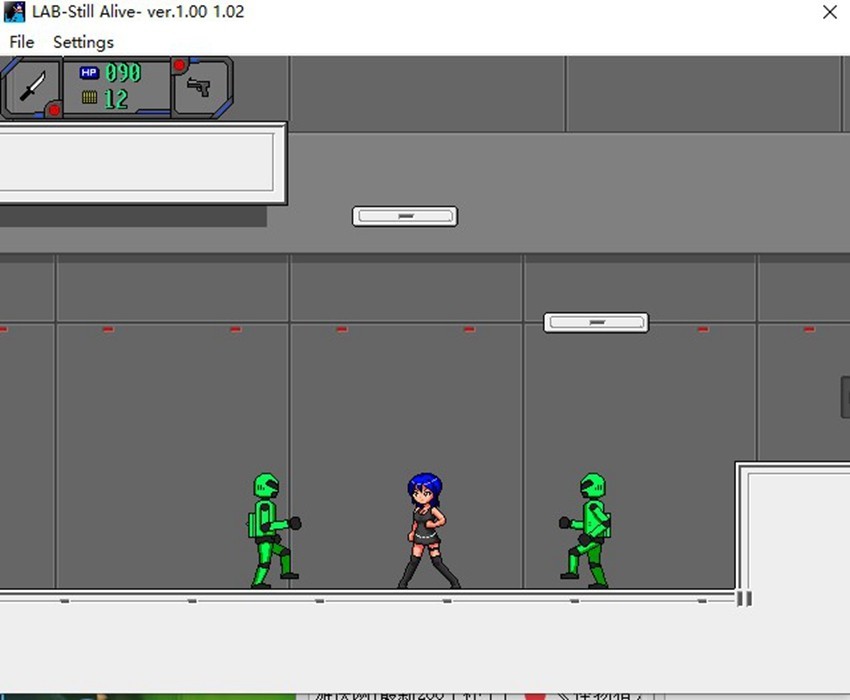Click the ammo bullets icon in HUD
Viewport: 850px width, 700px height.
[89, 97]
